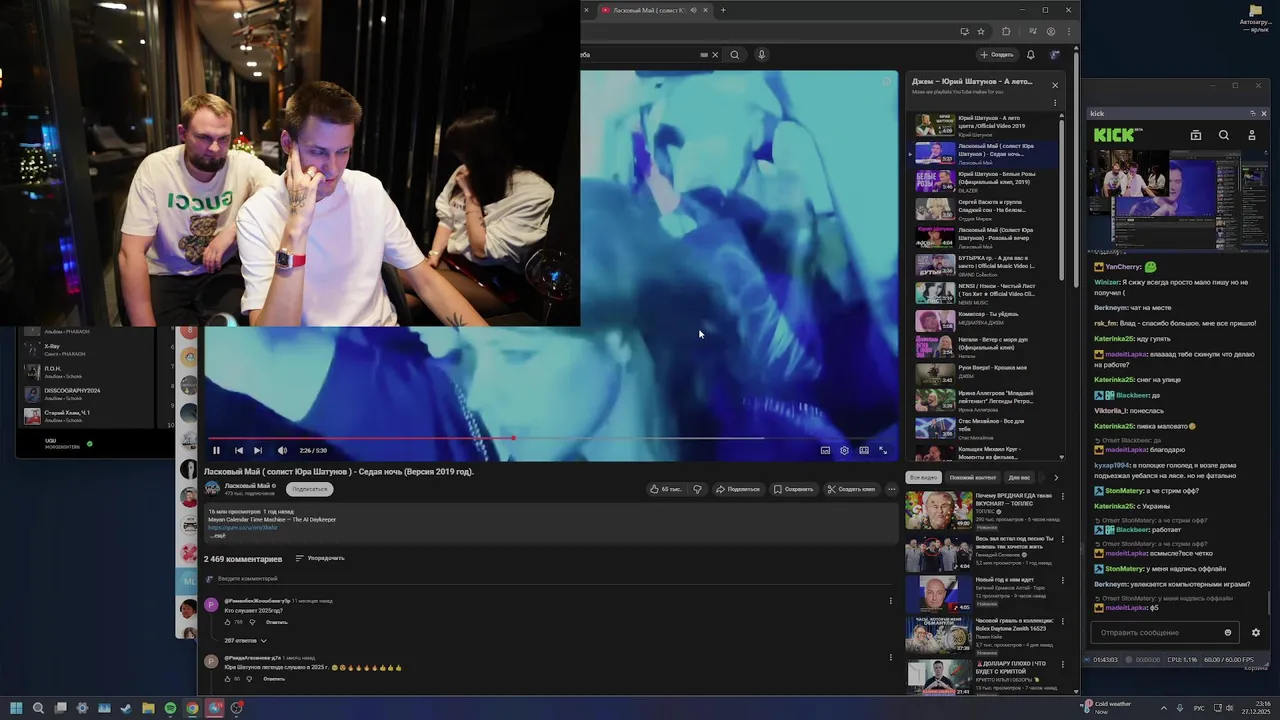The height and width of the screenshot is (720, 1280).
Task: Pause the YouTube video
Action: (x=216, y=451)
